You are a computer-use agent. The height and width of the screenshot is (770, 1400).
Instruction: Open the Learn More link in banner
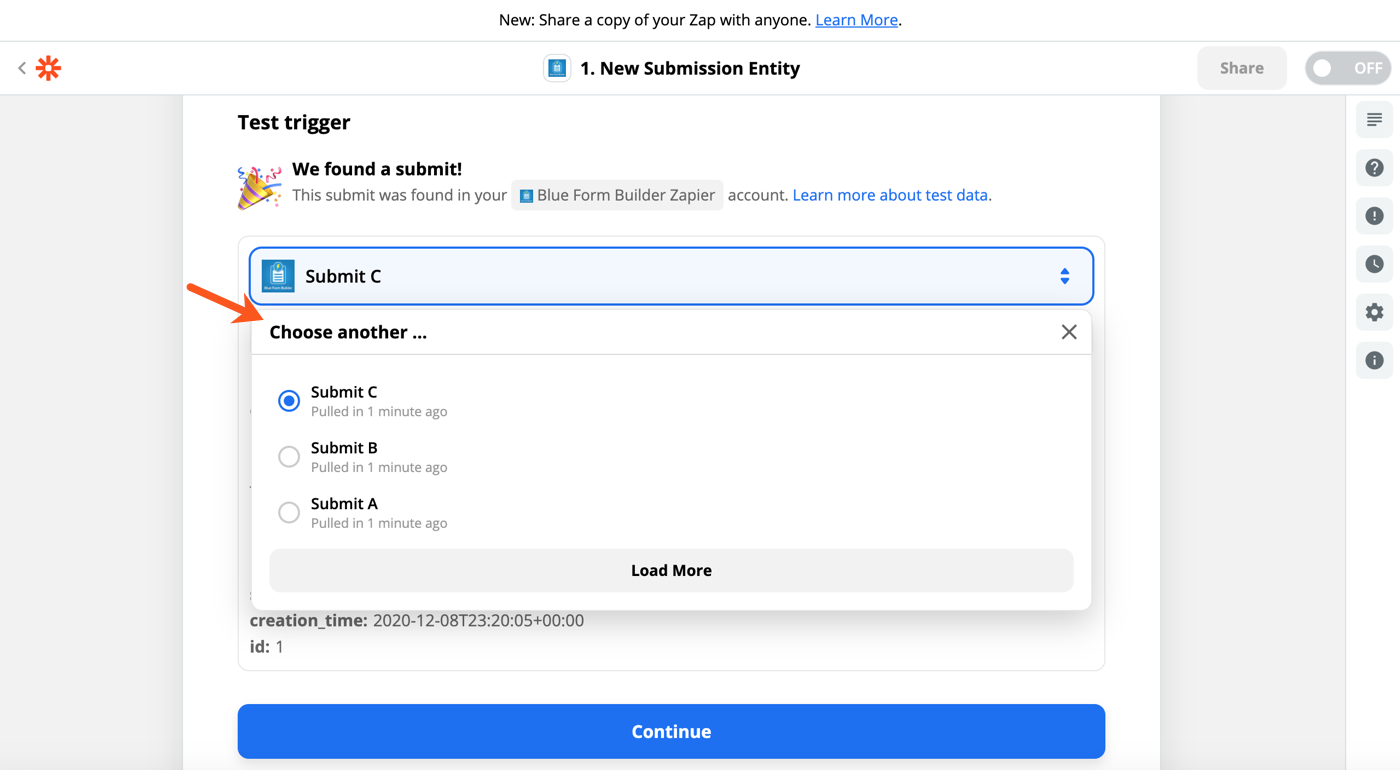(856, 19)
